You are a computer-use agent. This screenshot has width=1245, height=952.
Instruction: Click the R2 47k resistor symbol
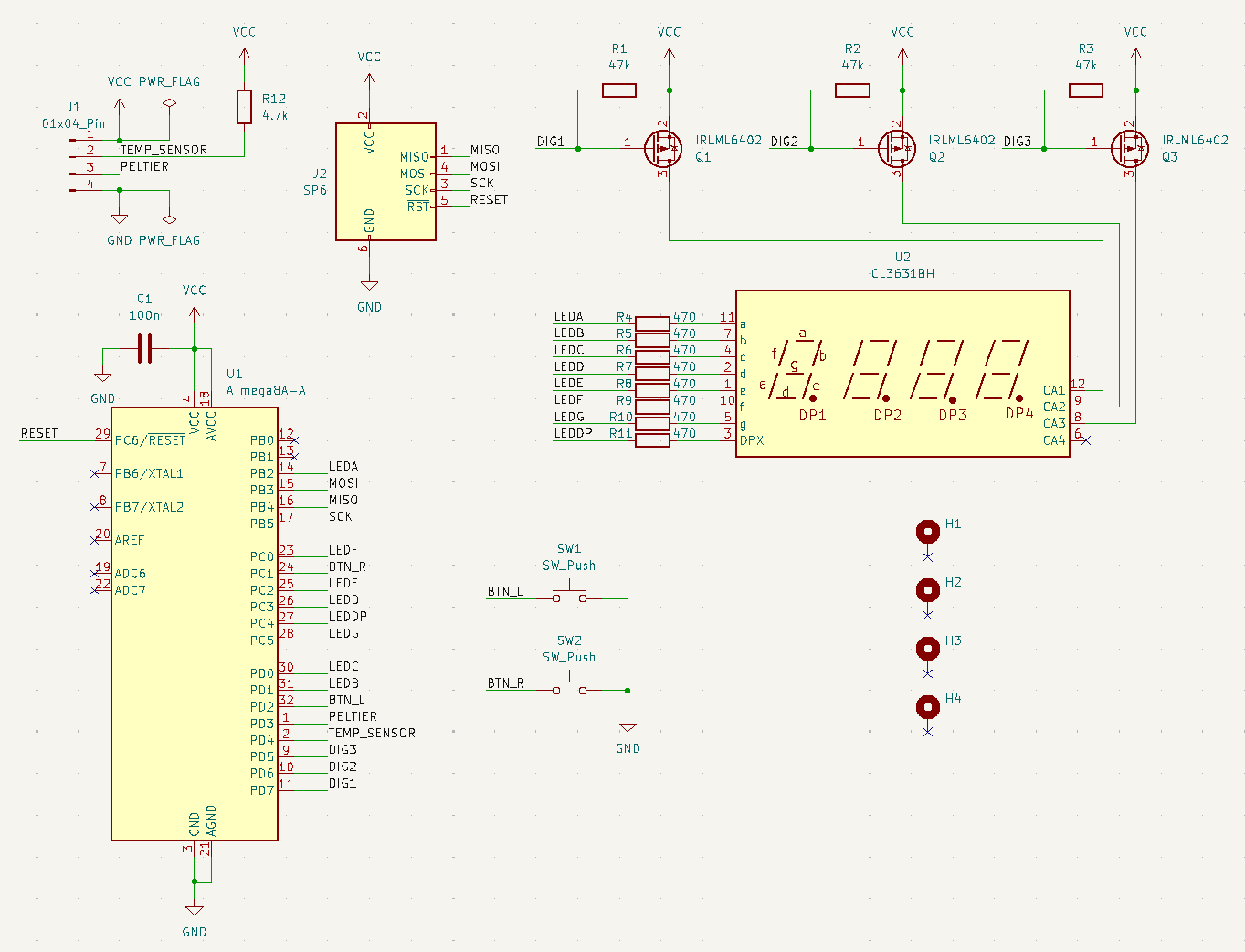[852, 90]
